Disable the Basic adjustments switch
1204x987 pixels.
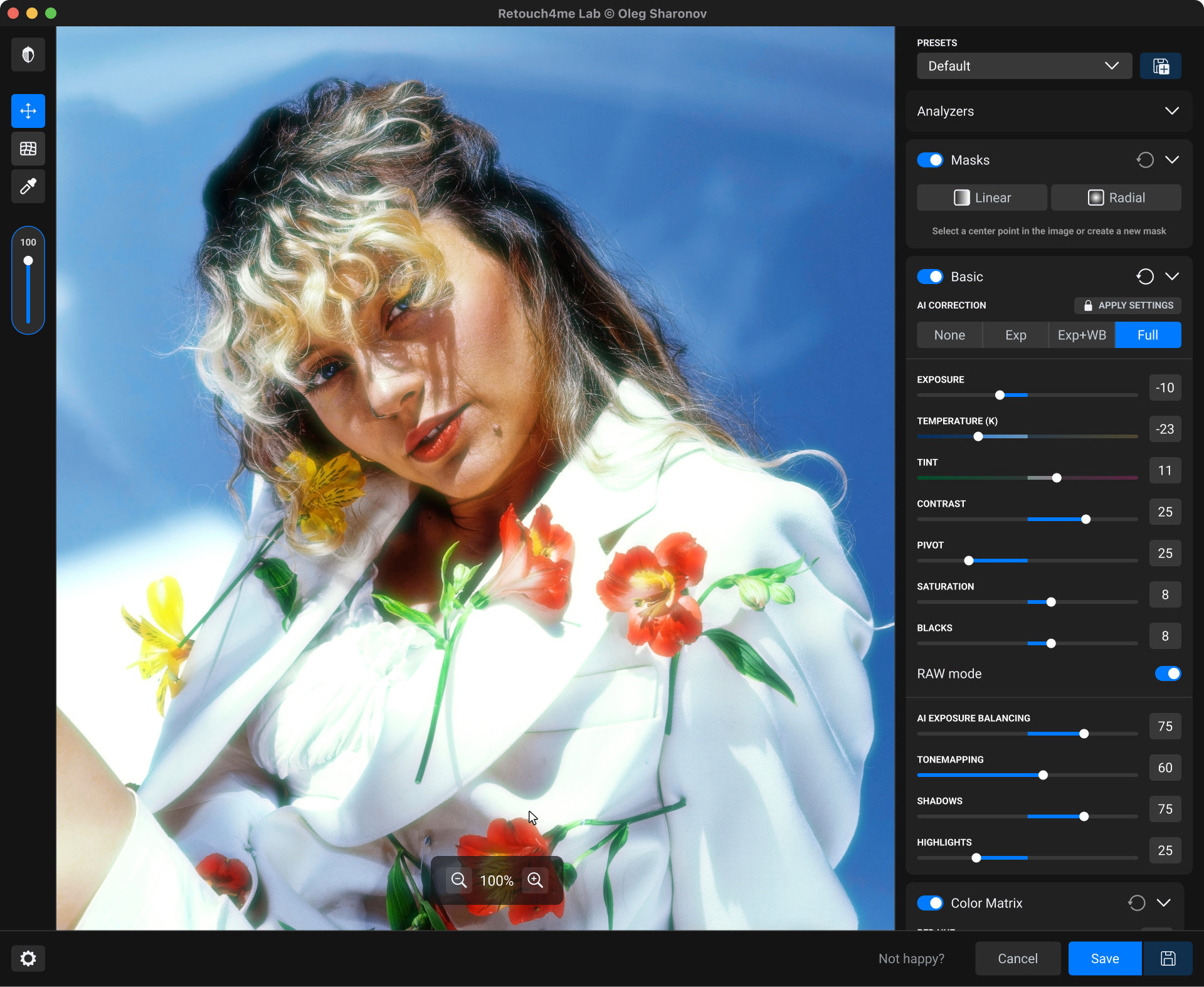click(930, 277)
